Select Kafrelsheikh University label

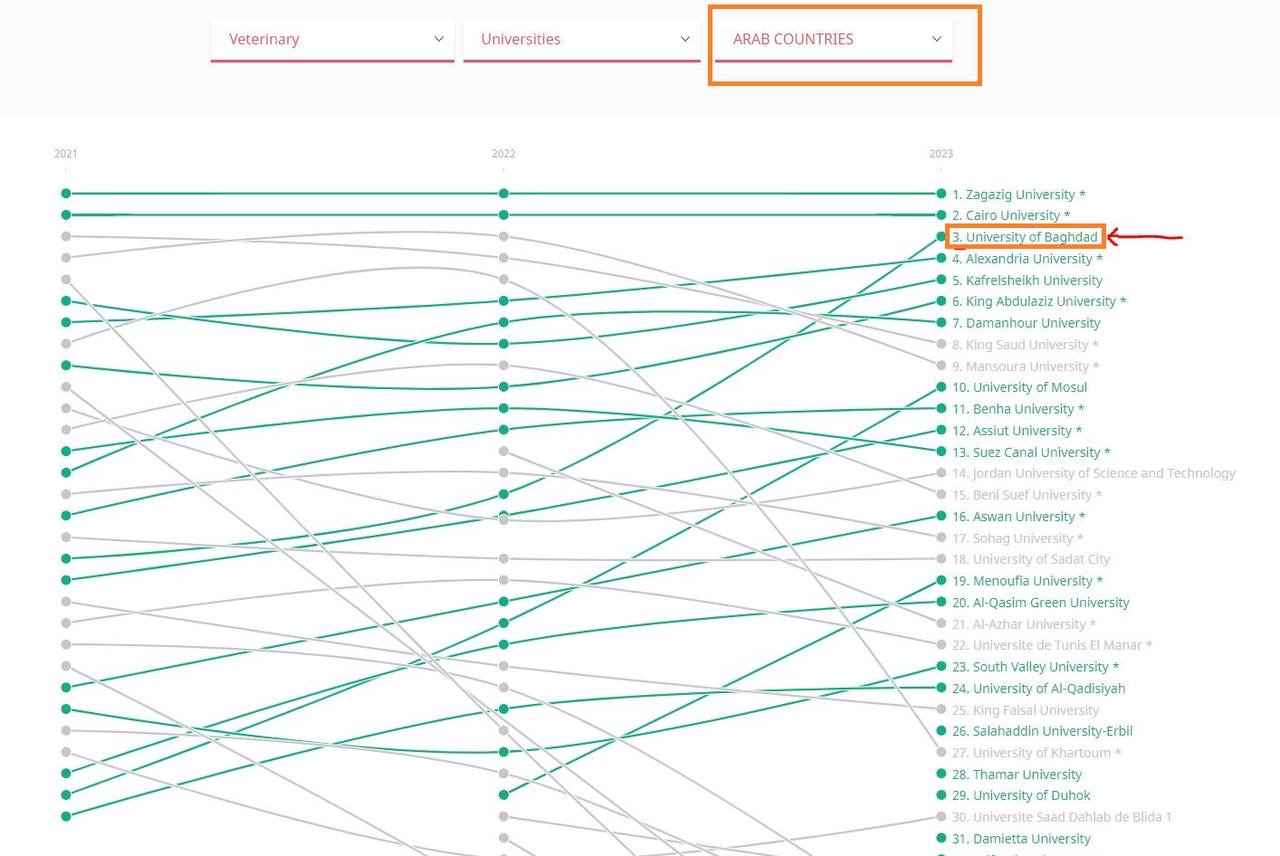[1027, 280]
